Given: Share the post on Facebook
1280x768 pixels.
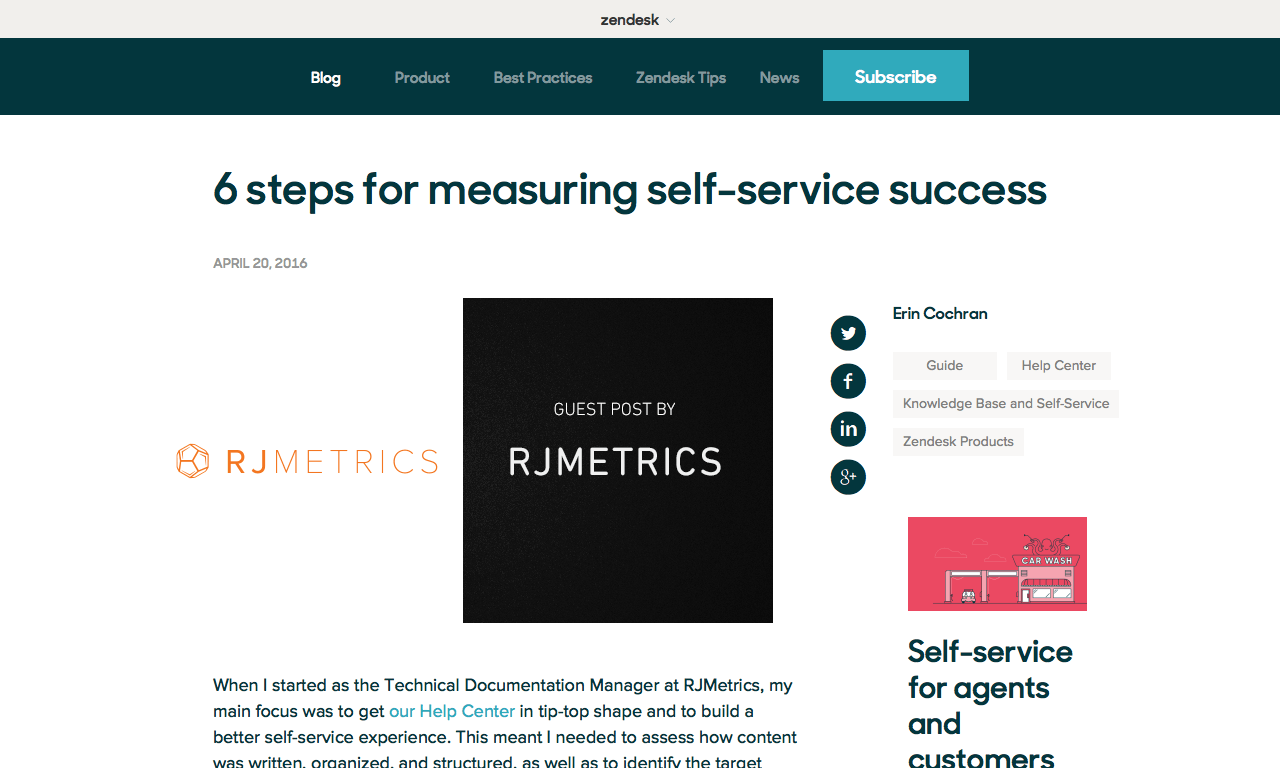Looking at the screenshot, I should coord(848,381).
